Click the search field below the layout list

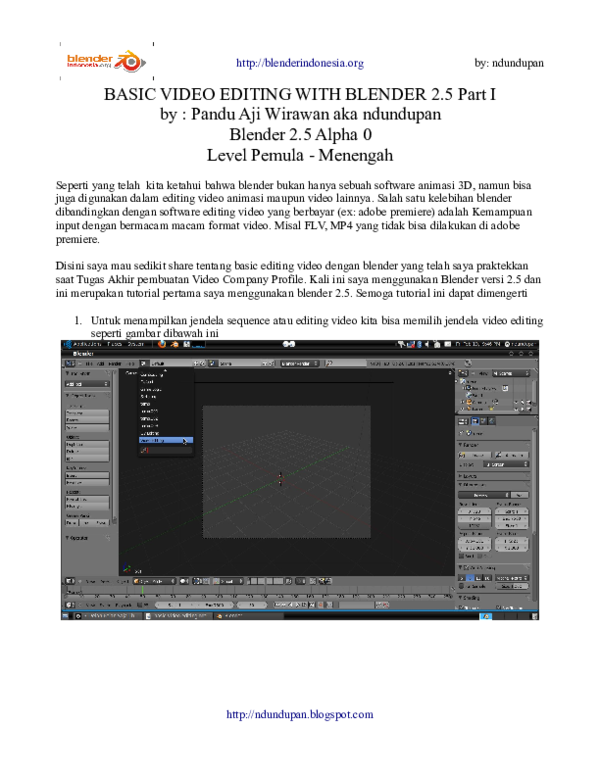[166, 450]
